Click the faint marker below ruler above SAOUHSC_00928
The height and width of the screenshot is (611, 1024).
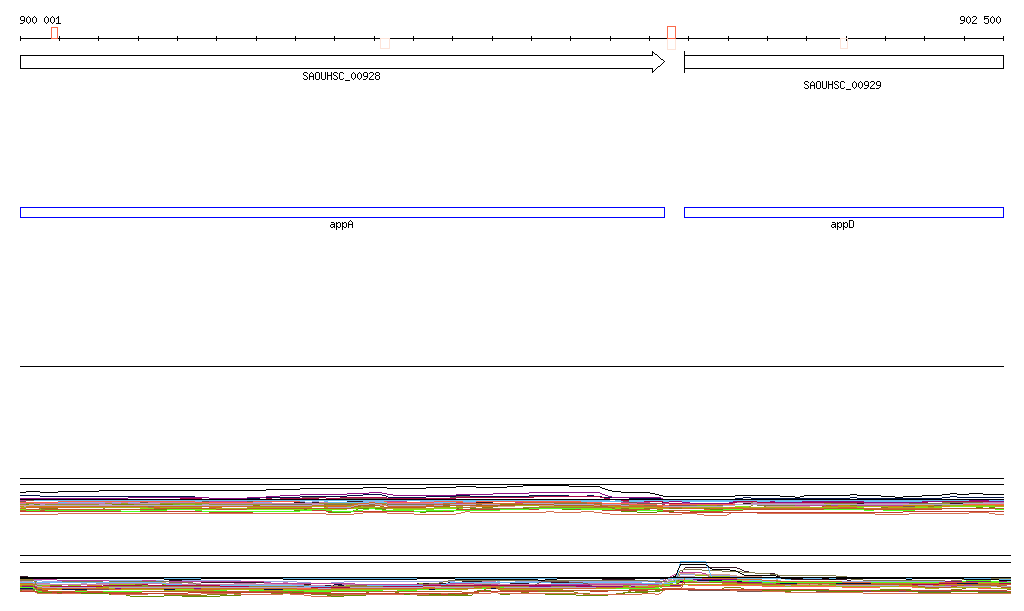385,43
